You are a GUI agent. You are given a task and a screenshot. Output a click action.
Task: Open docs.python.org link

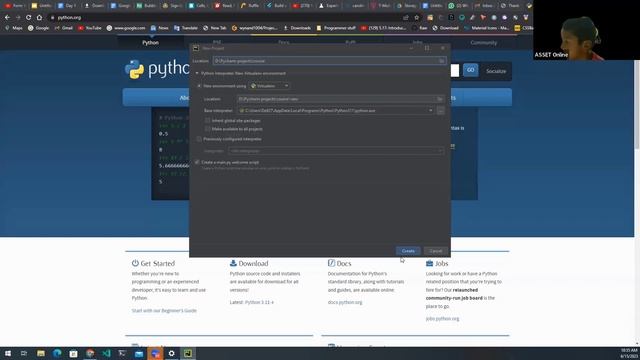click(345, 302)
